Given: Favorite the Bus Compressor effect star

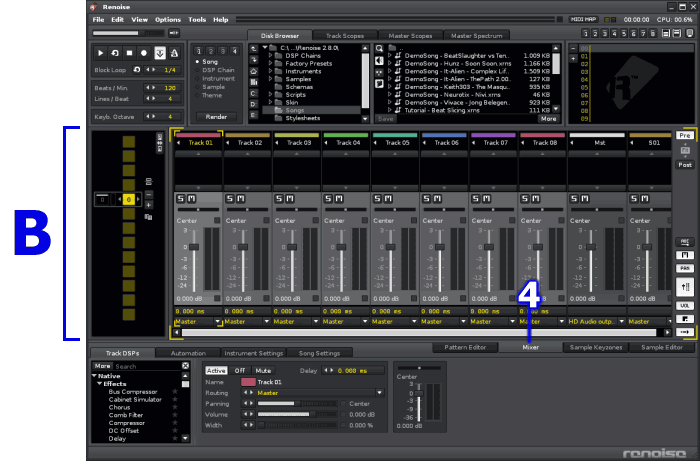Looking at the screenshot, I should coord(175,391).
